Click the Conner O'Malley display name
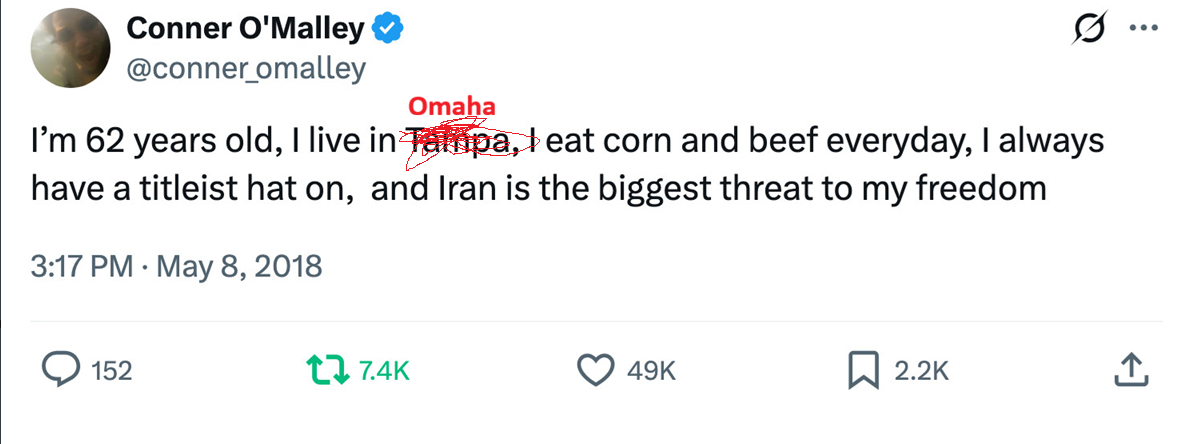The width and height of the screenshot is (1191, 444). click(245, 31)
